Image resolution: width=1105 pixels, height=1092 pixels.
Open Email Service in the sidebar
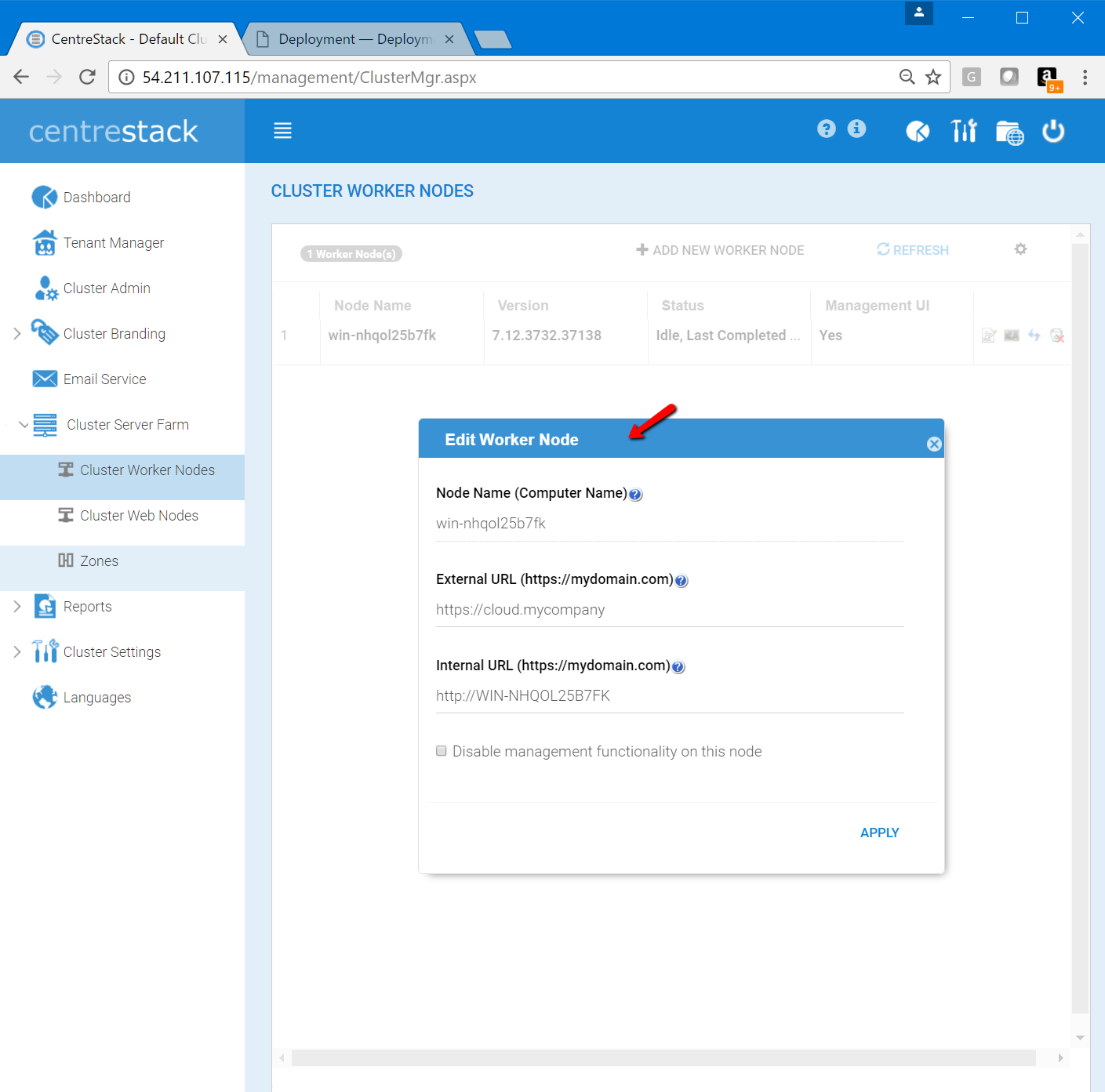click(104, 379)
